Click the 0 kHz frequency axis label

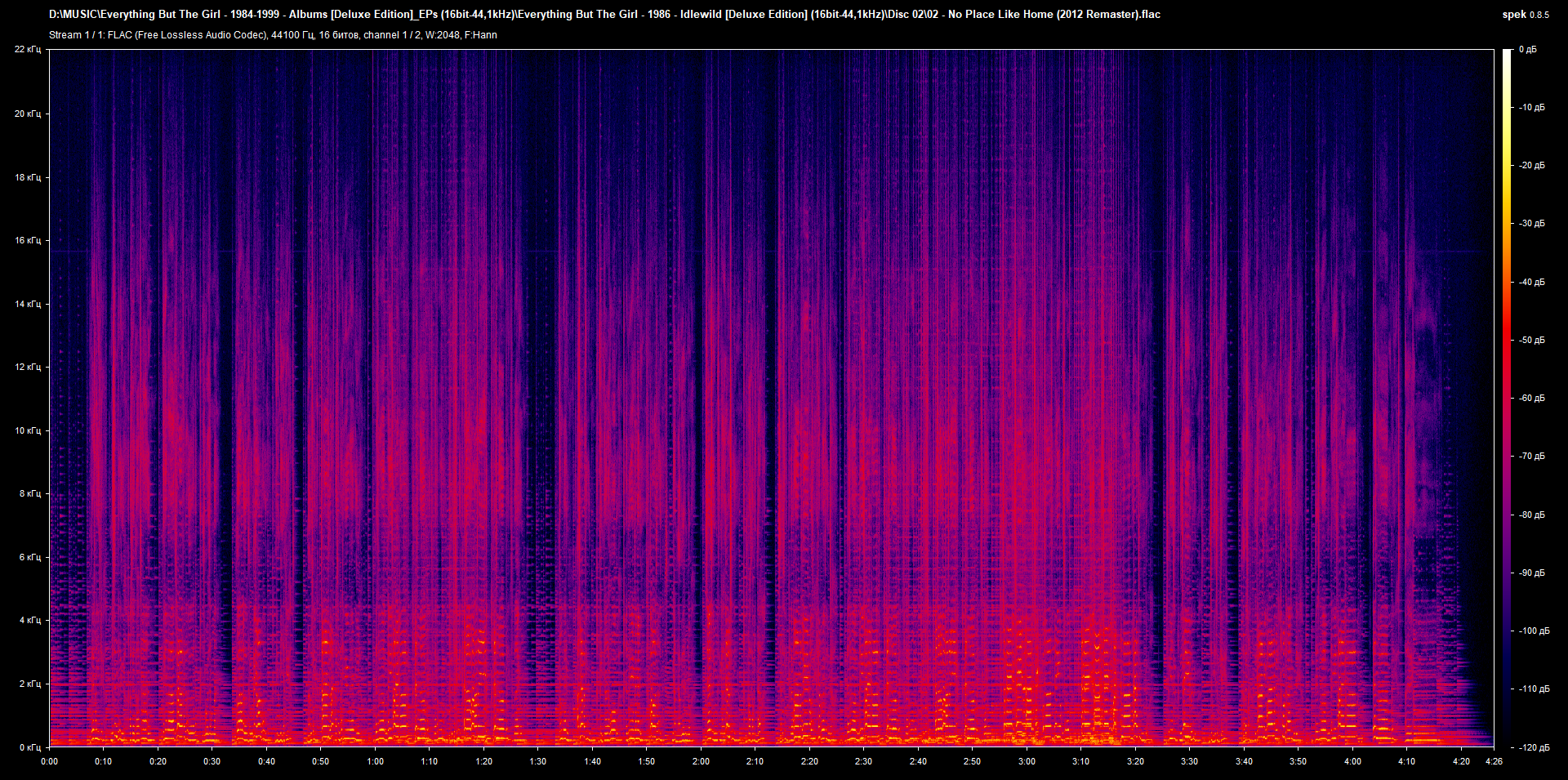click(30, 747)
